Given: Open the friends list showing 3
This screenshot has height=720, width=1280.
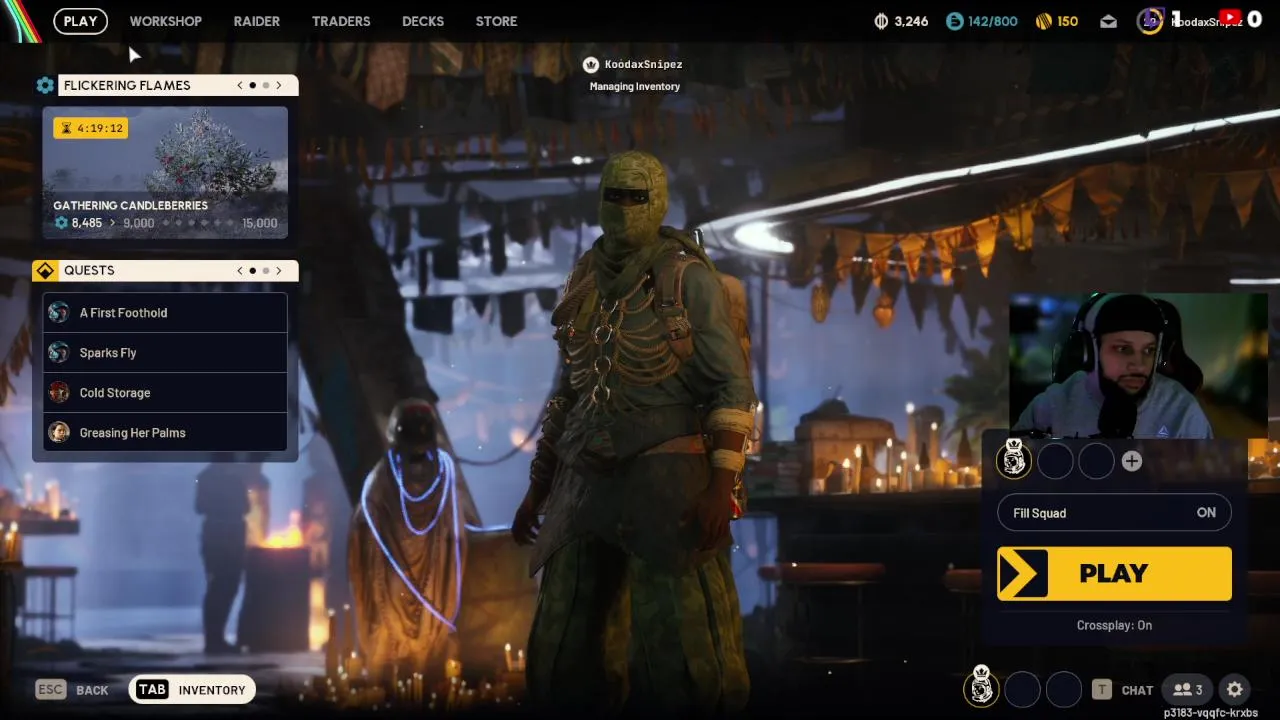Looking at the screenshot, I should [1189, 689].
